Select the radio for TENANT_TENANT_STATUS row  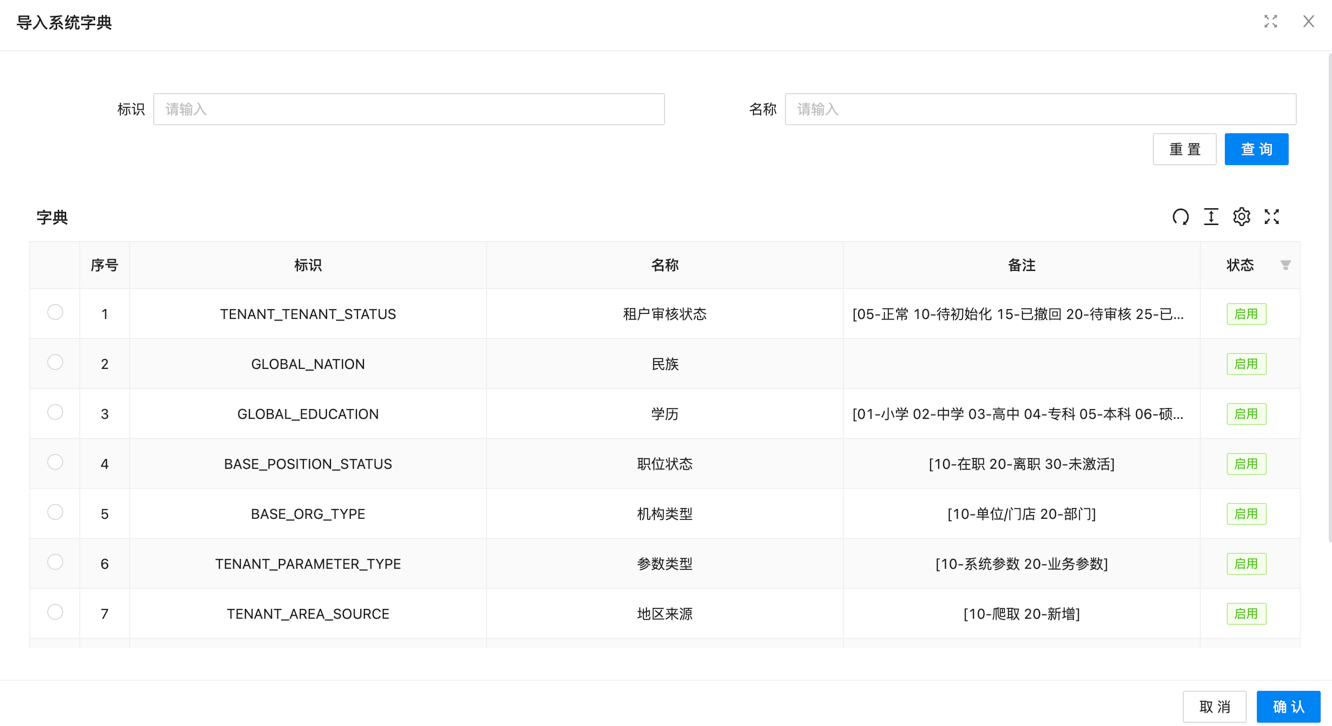(x=55, y=313)
